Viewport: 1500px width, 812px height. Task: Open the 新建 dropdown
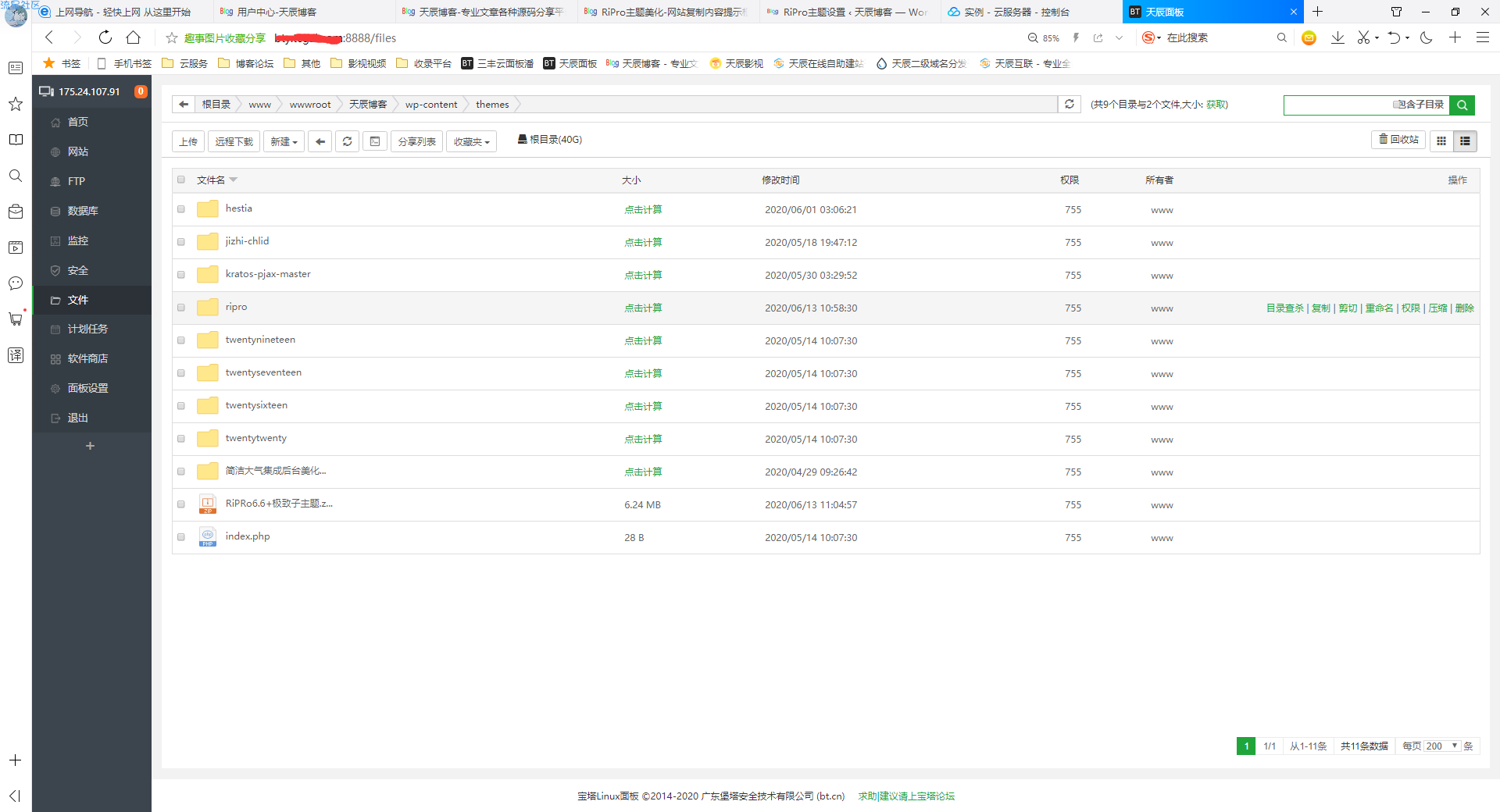coord(284,141)
